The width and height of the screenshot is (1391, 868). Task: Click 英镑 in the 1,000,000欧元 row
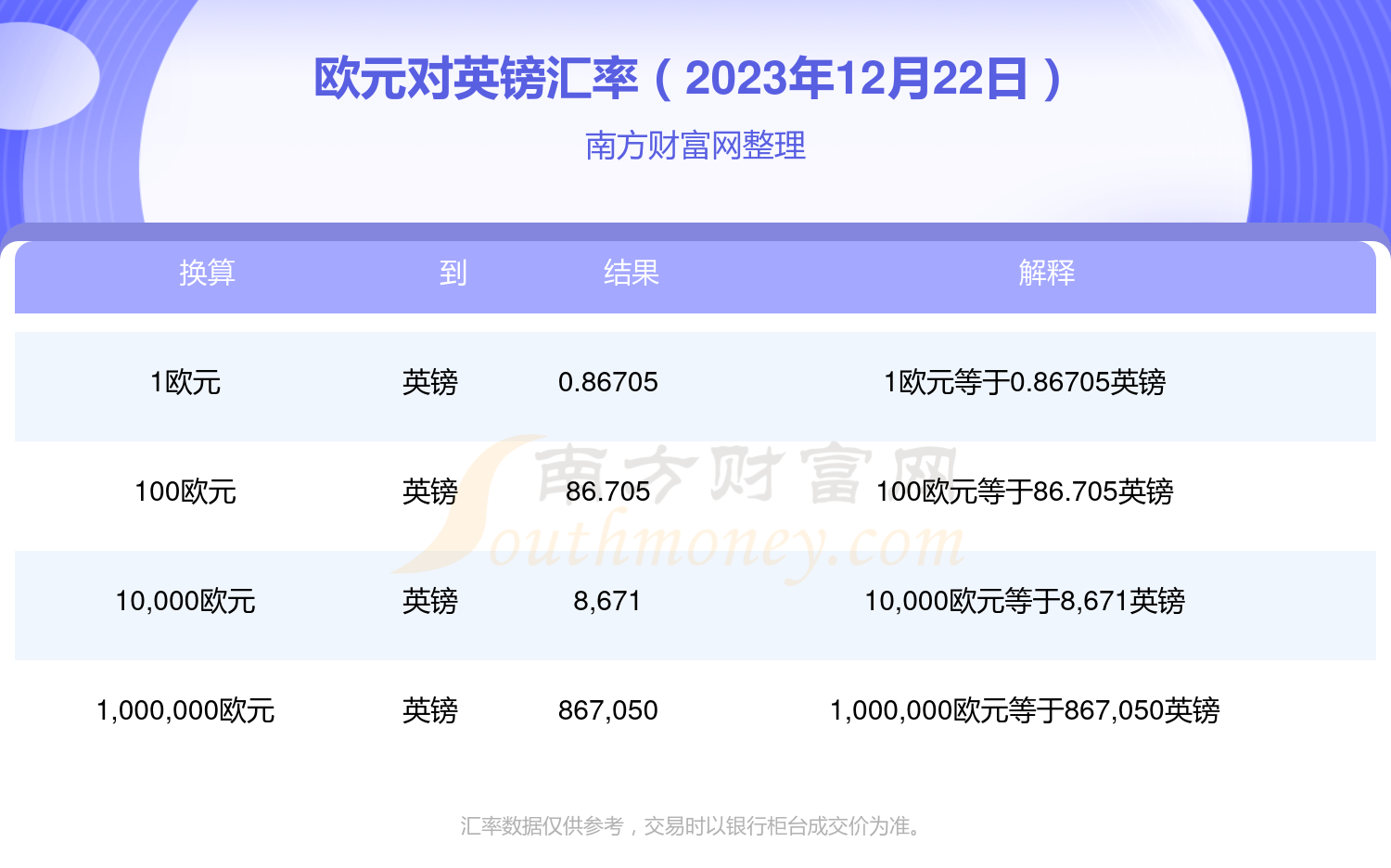point(430,710)
